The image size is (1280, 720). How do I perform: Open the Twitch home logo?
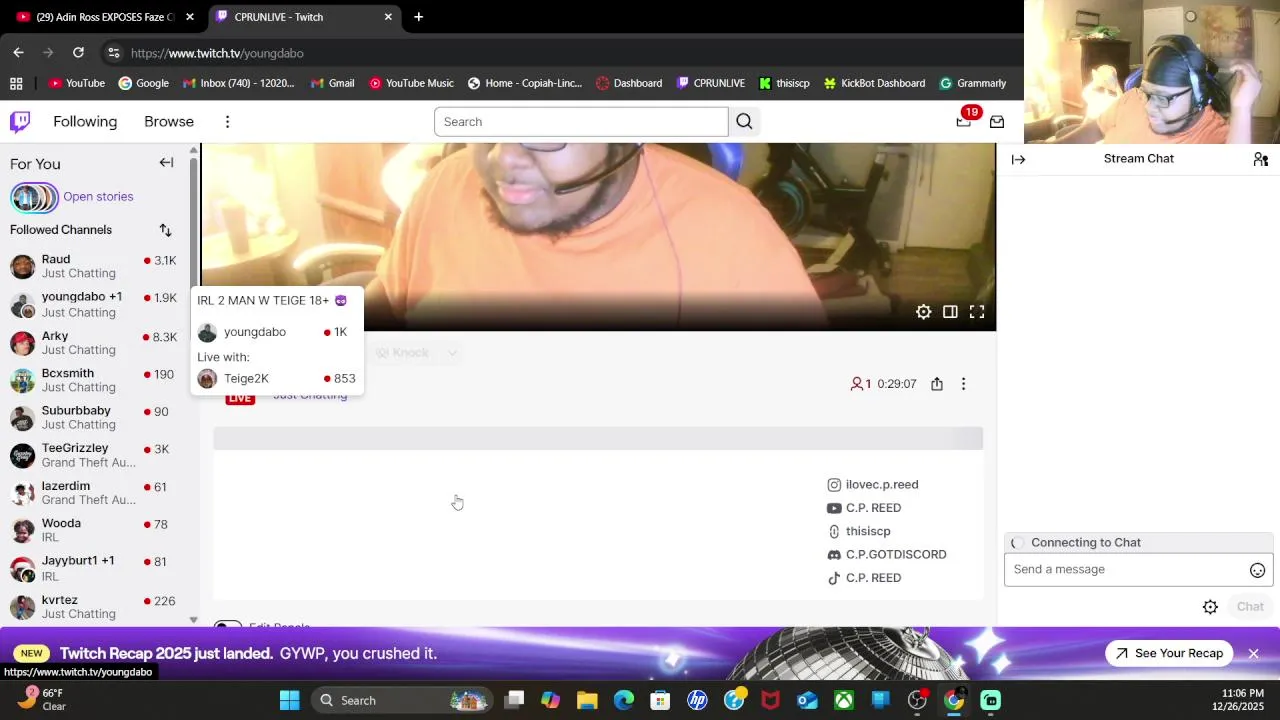click(x=20, y=122)
